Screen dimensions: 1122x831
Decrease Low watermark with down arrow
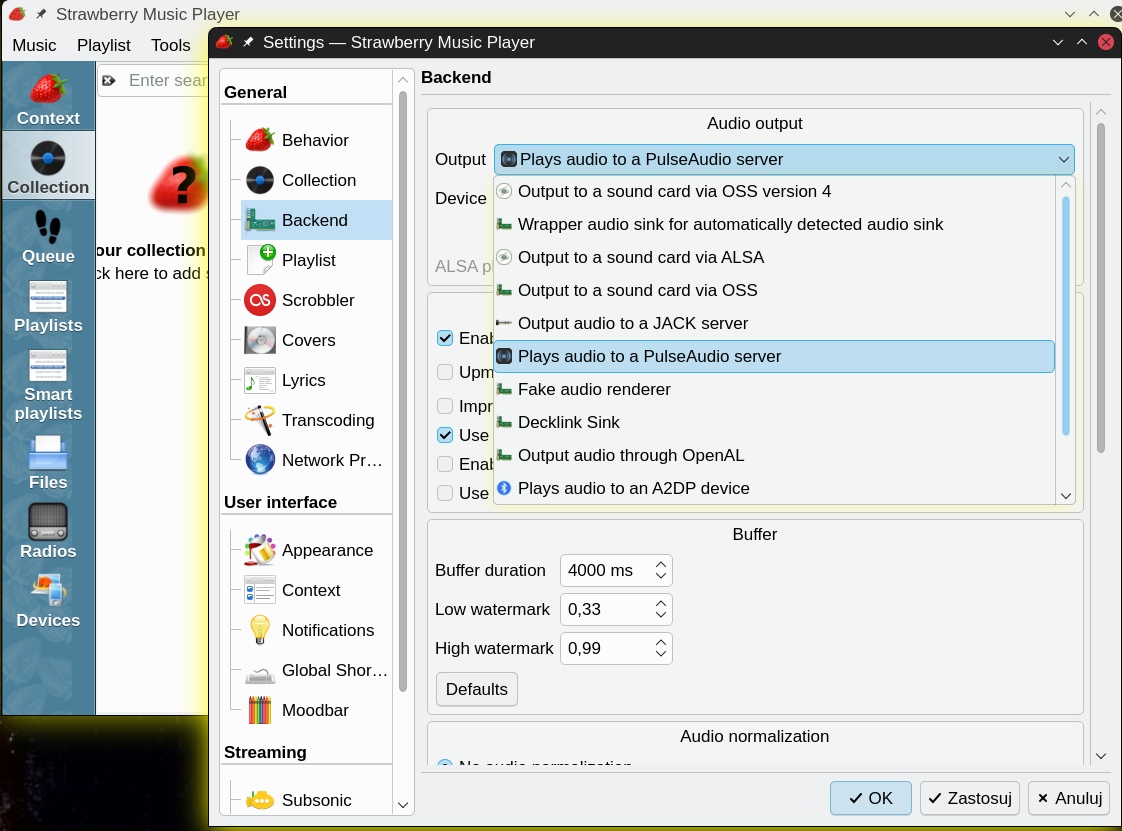[x=660, y=615]
